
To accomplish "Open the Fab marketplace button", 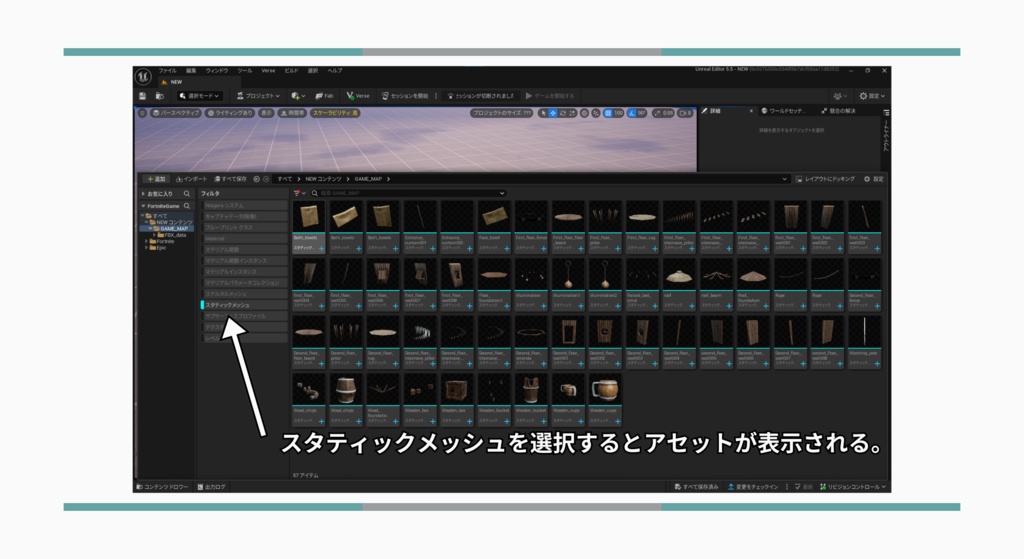I will 324,96.
